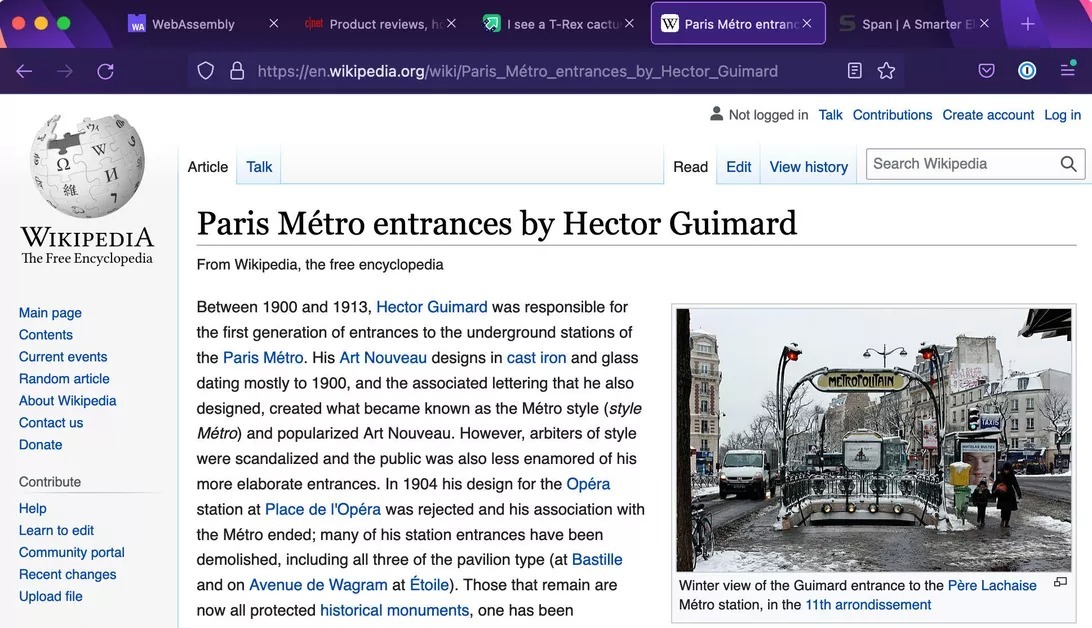Follow the cast iron link
Viewport: 1092px width, 628px height.
tap(536, 358)
